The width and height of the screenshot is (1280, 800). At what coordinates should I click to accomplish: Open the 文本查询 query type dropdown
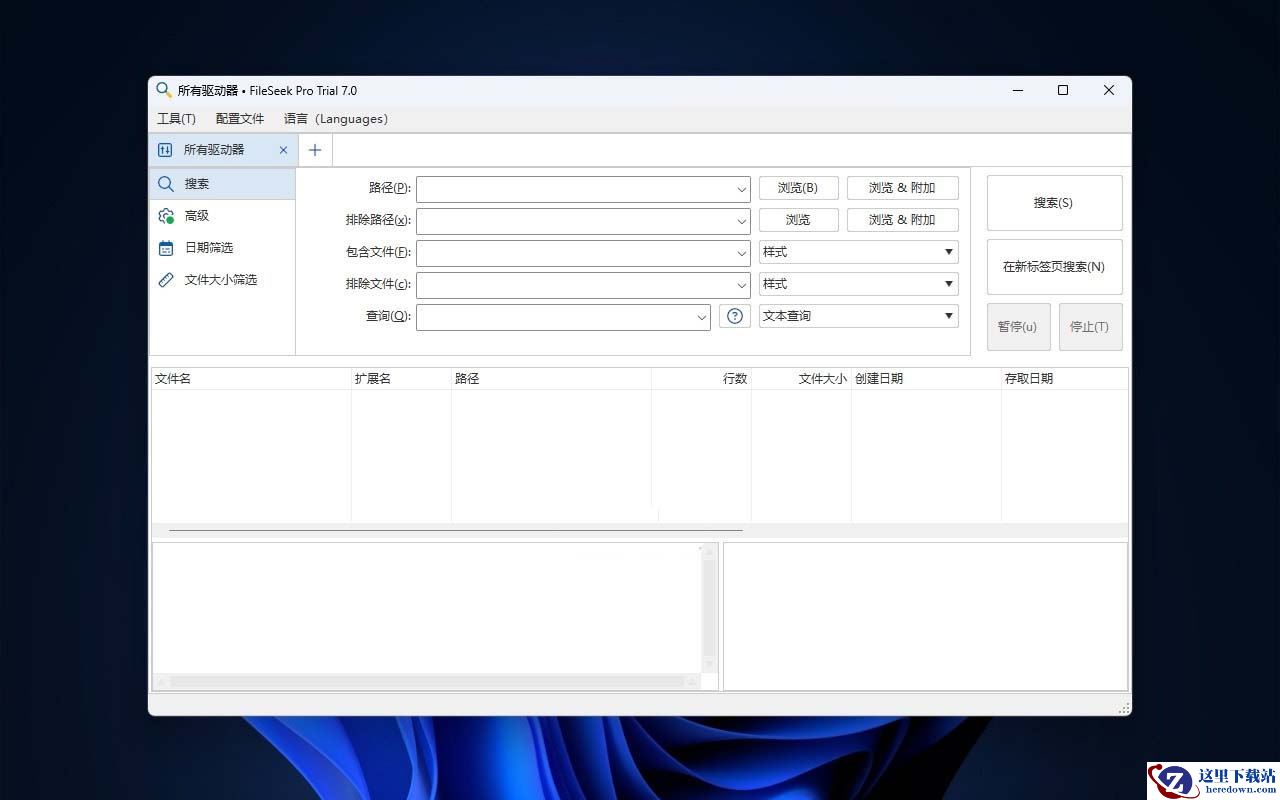pos(859,316)
